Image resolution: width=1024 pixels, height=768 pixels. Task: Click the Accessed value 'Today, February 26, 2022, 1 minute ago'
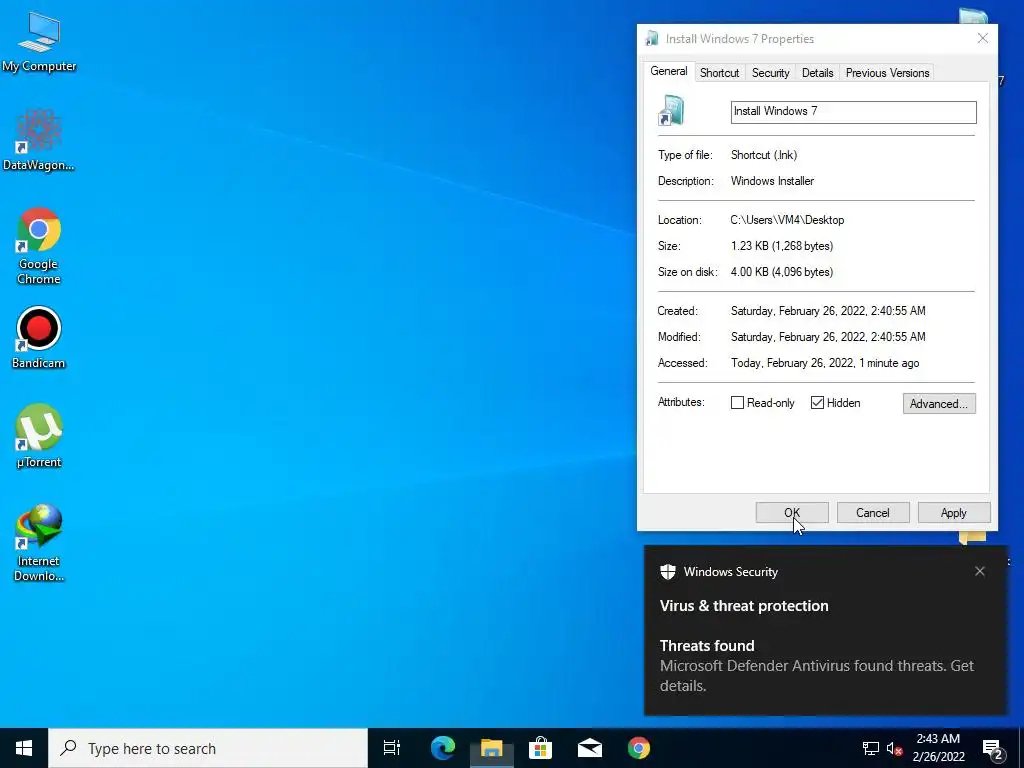[x=825, y=363]
